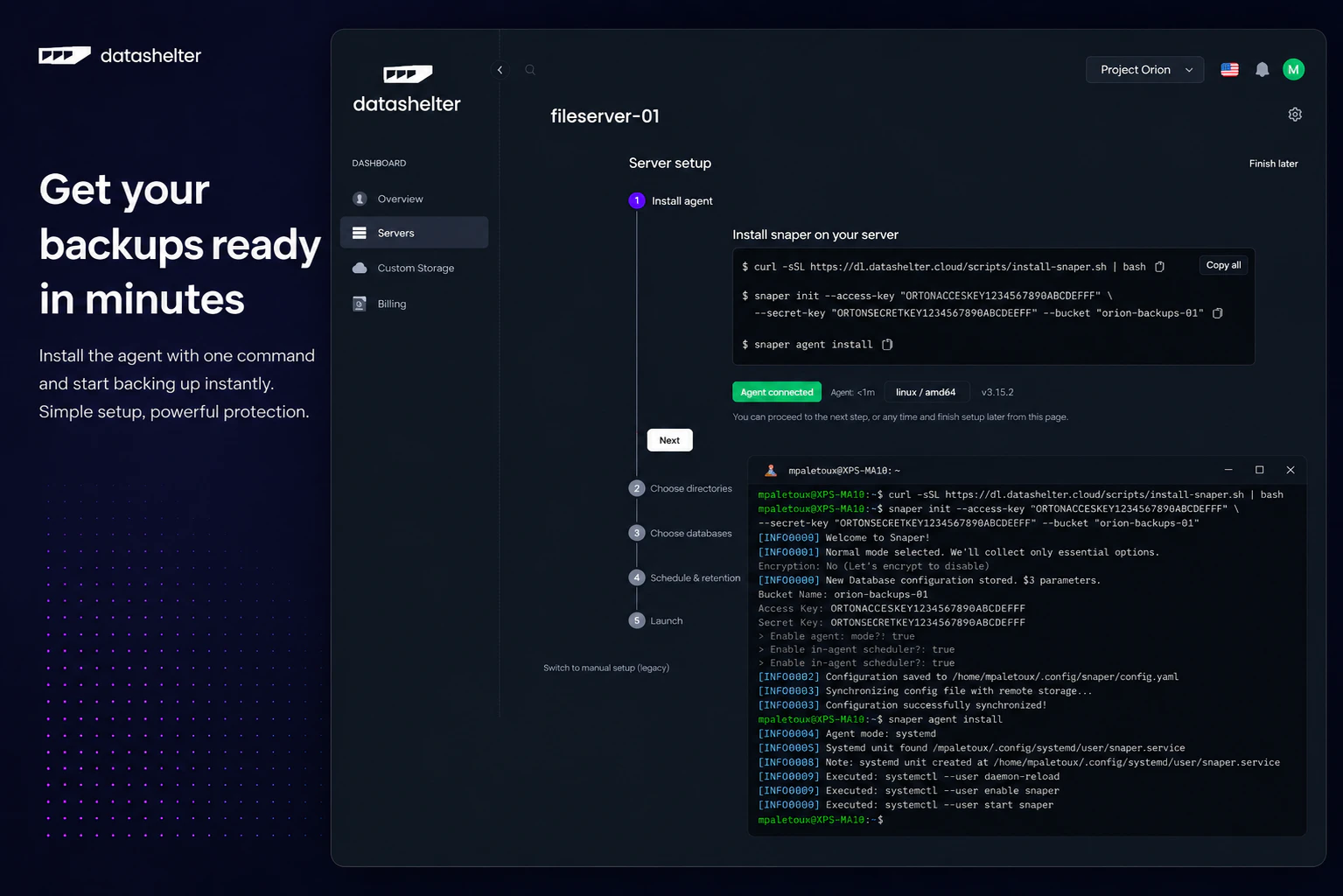Click 'Bucket Name: orion-backups-01' terminal line
Viewport: 1343px width, 896px height.
pos(843,594)
